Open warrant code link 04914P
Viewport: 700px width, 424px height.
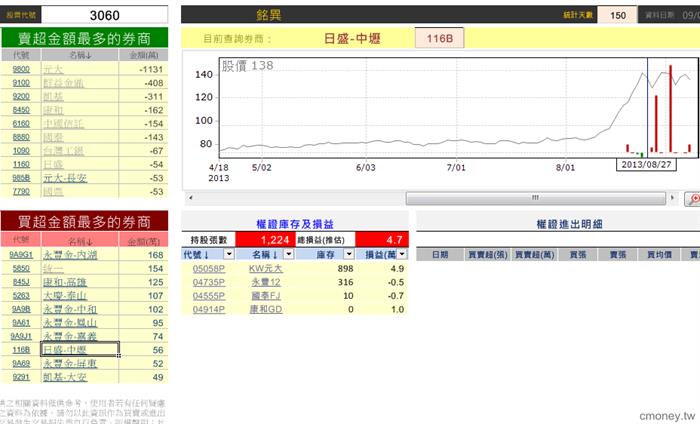(x=208, y=309)
